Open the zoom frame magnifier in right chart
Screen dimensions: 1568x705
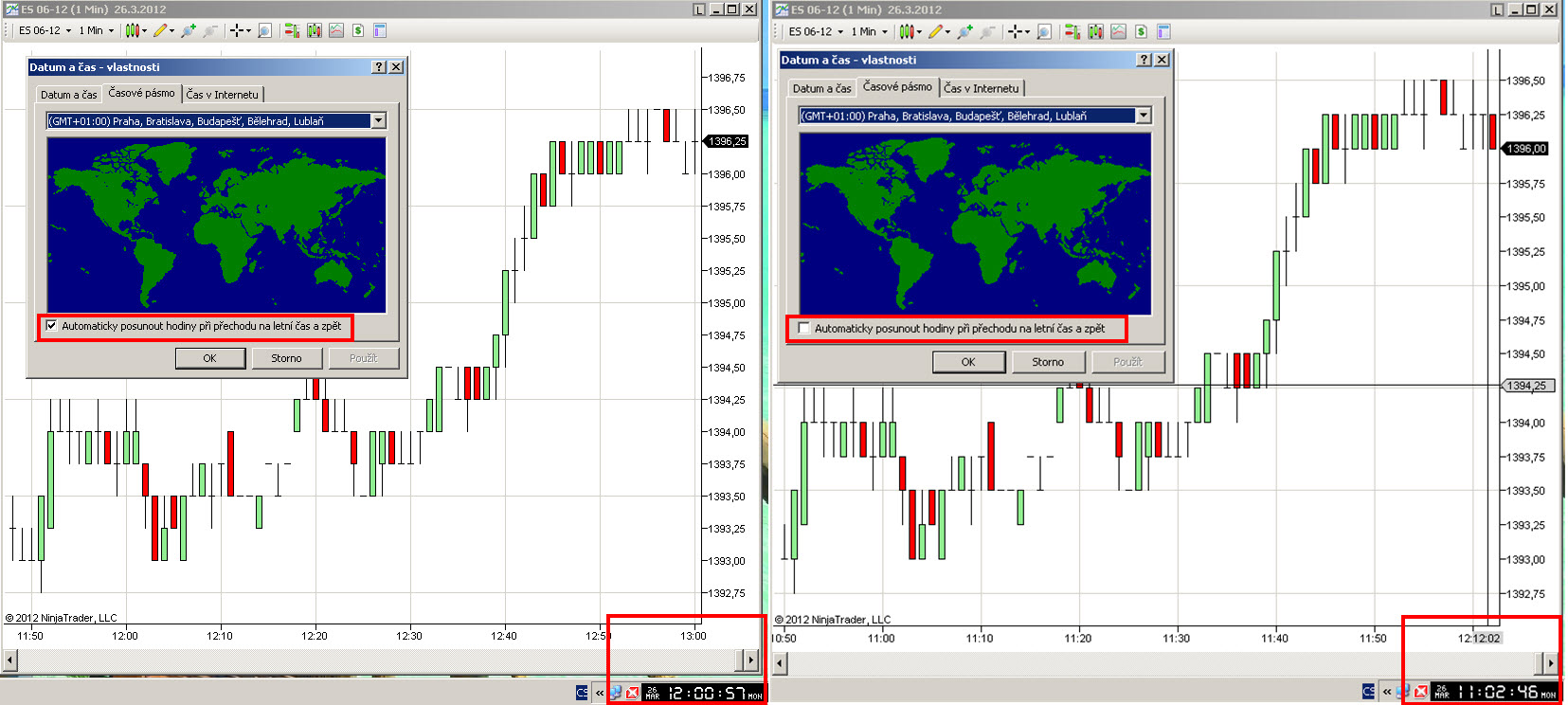click(1044, 31)
